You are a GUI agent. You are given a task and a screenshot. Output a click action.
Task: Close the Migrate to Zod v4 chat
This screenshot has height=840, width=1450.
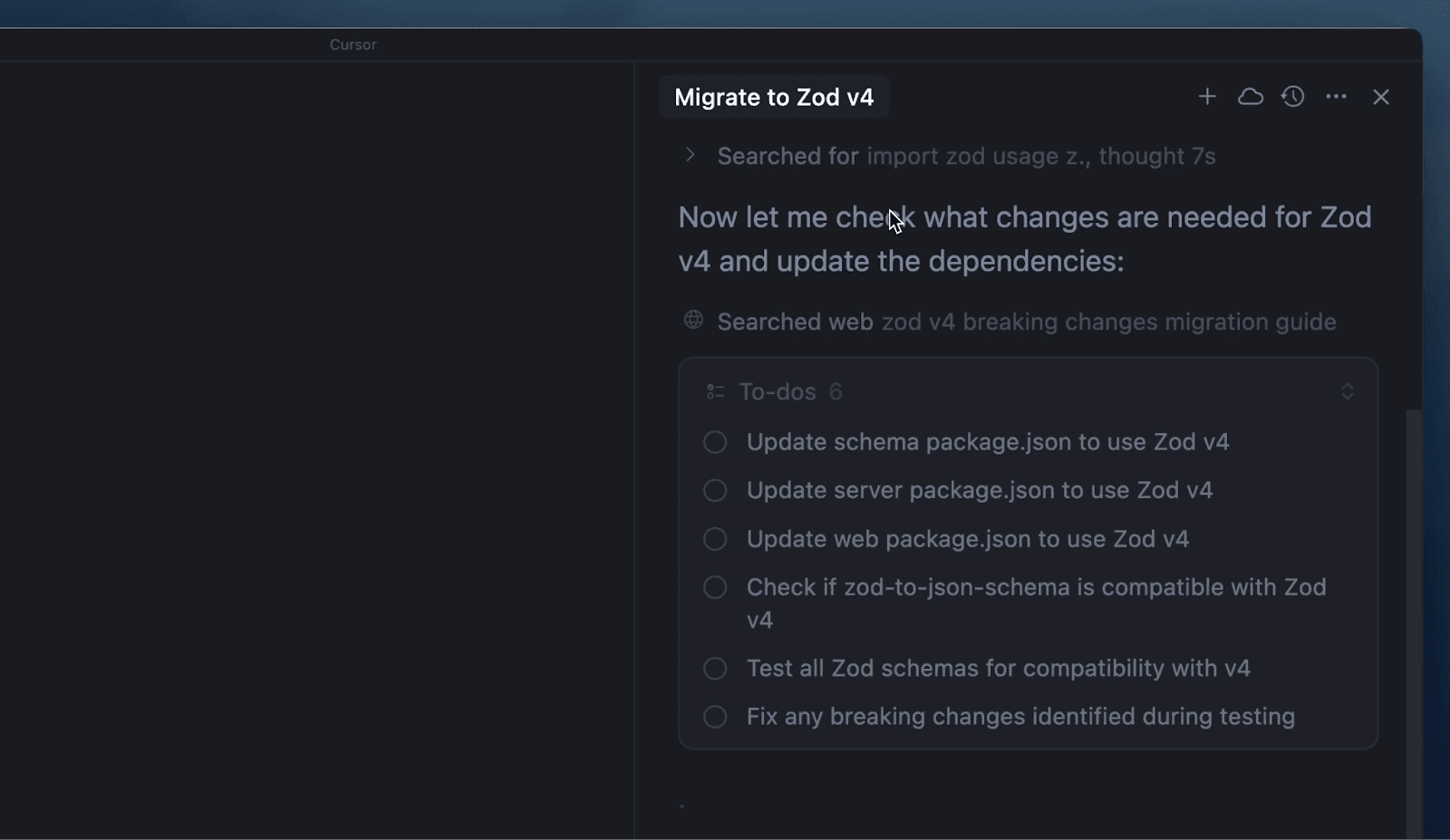tap(1380, 96)
